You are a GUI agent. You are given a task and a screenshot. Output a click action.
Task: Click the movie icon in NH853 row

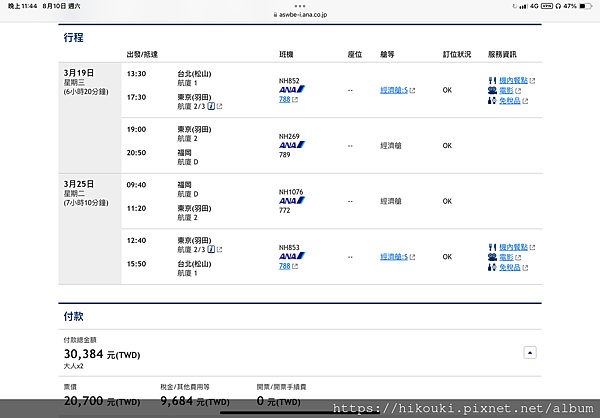pos(492,257)
